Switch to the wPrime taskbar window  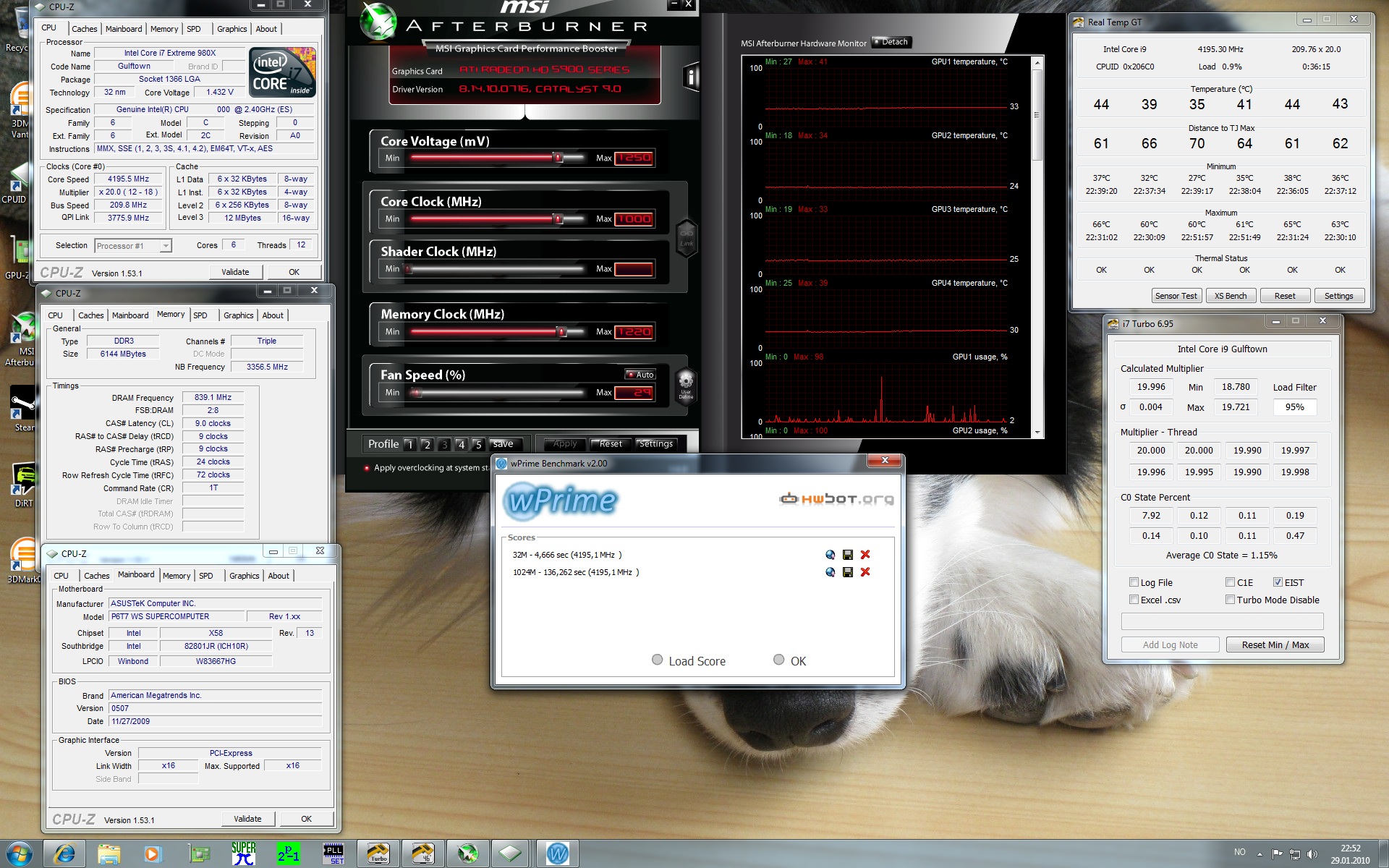557,854
